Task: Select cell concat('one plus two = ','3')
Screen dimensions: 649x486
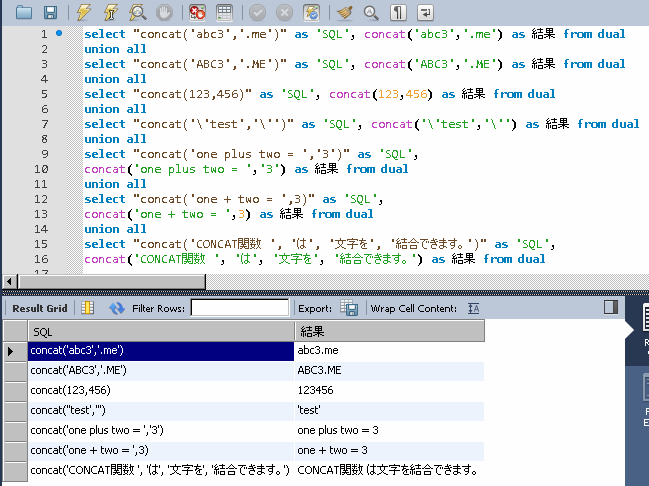Action: tap(161, 430)
